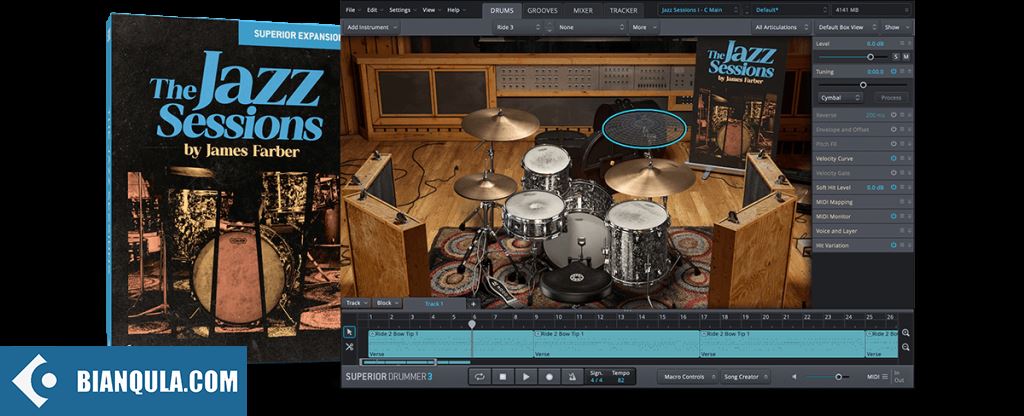Open the Help menu
This screenshot has height=416, width=1024.
455,10
